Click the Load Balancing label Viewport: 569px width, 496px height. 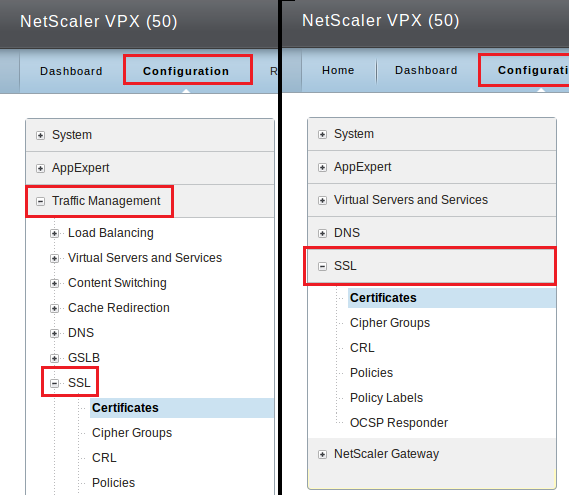111,233
